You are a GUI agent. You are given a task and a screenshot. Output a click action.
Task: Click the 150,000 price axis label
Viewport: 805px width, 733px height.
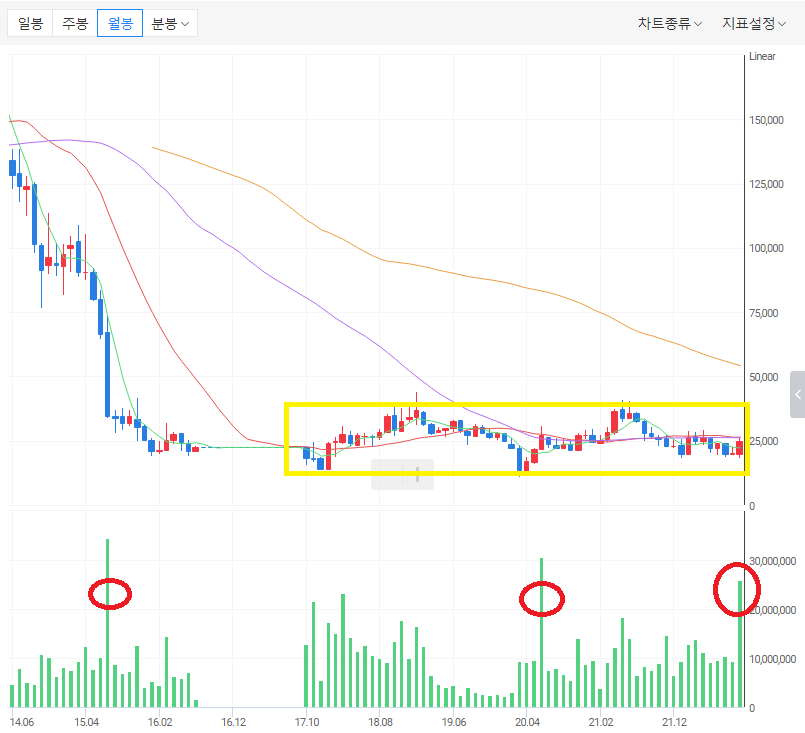click(766, 120)
